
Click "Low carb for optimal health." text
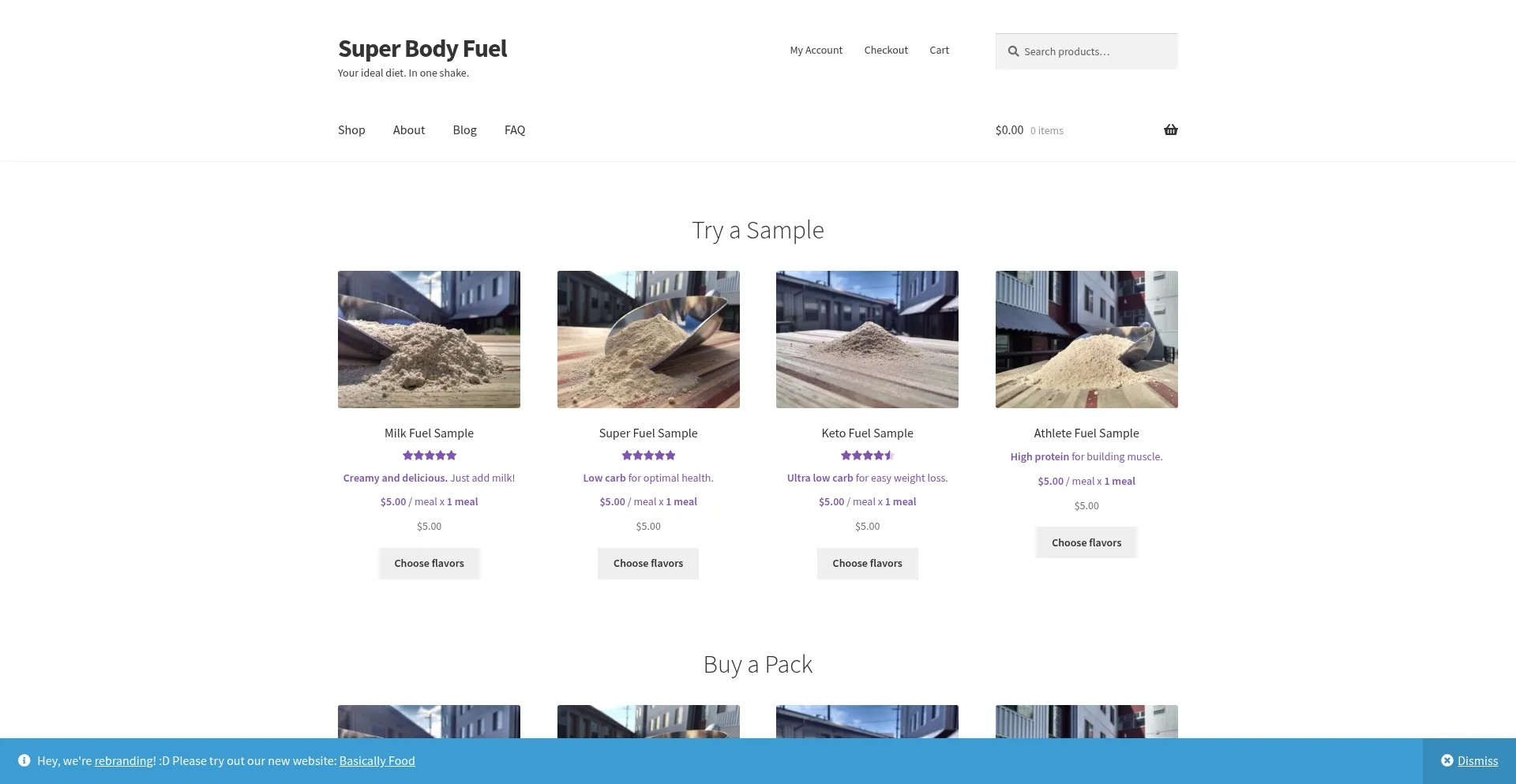(x=648, y=478)
